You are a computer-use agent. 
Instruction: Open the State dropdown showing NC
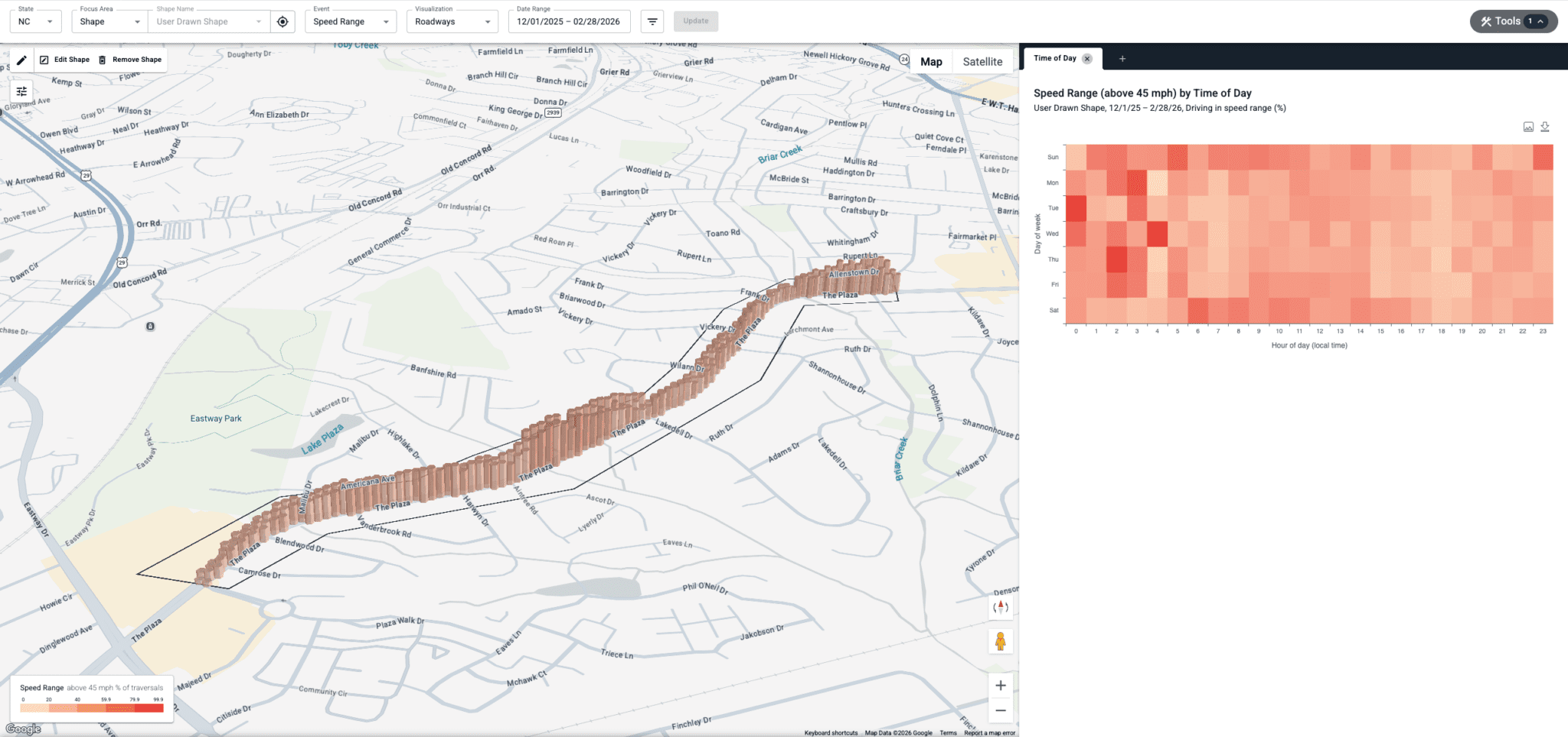[x=36, y=21]
